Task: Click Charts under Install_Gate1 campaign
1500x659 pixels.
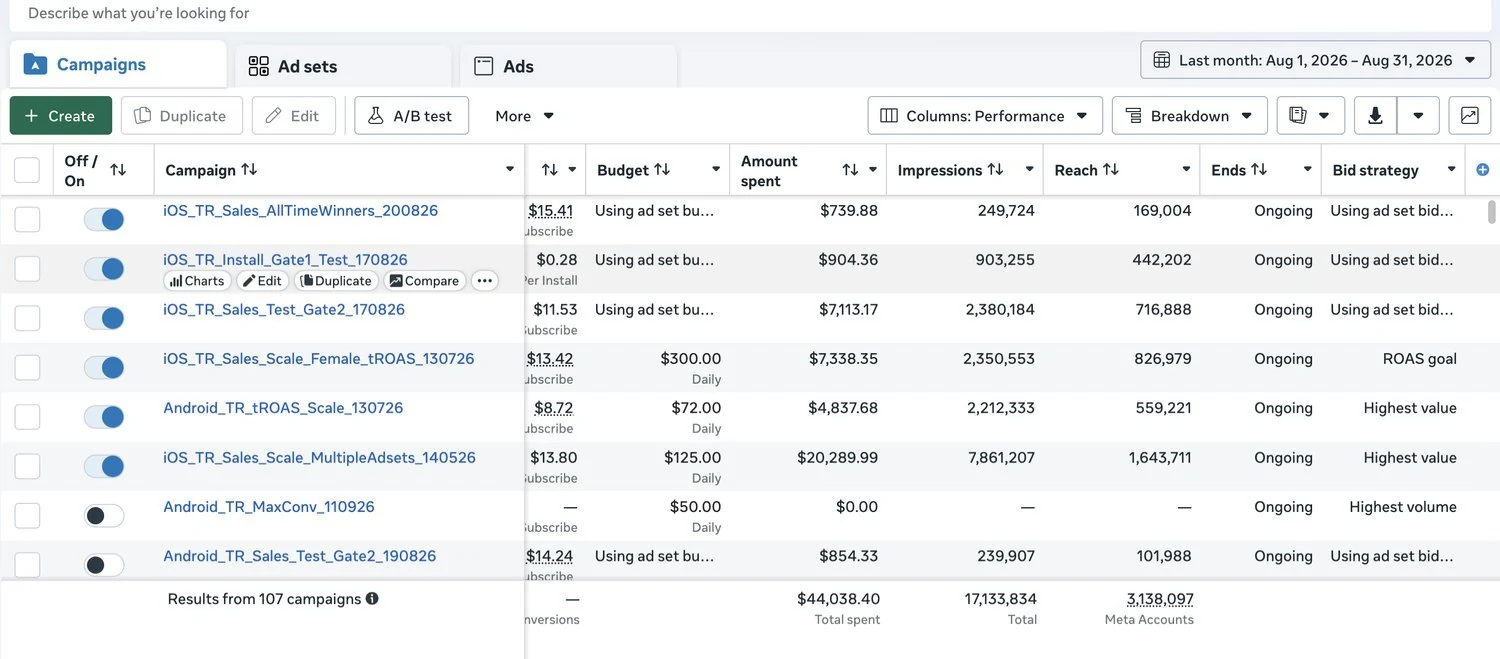Action: click(x=197, y=281)
